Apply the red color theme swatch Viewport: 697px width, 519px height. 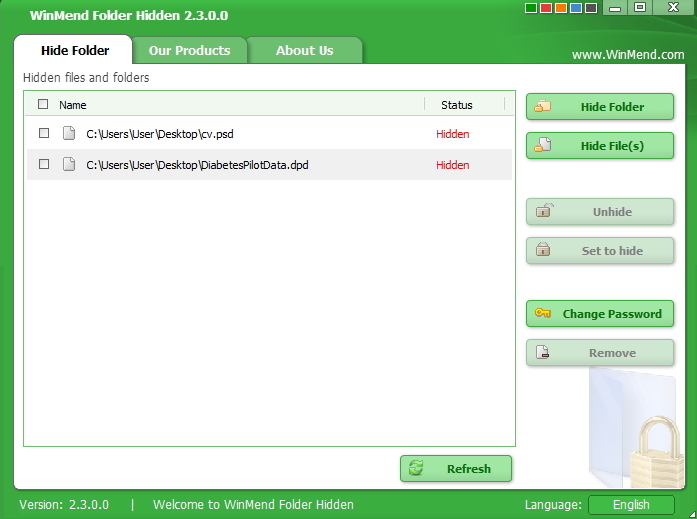(546, 8)
